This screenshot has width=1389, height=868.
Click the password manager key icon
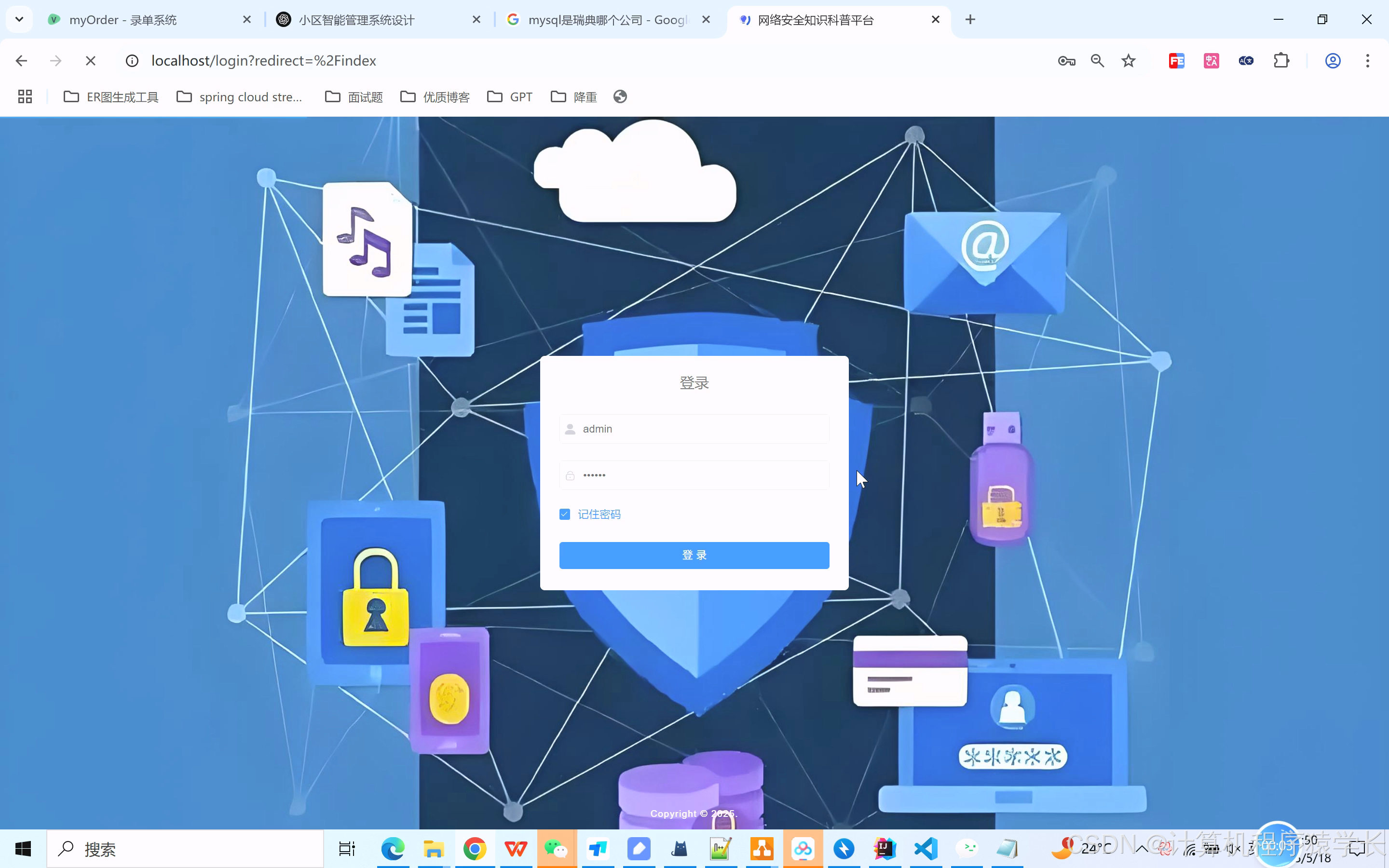1066,61
